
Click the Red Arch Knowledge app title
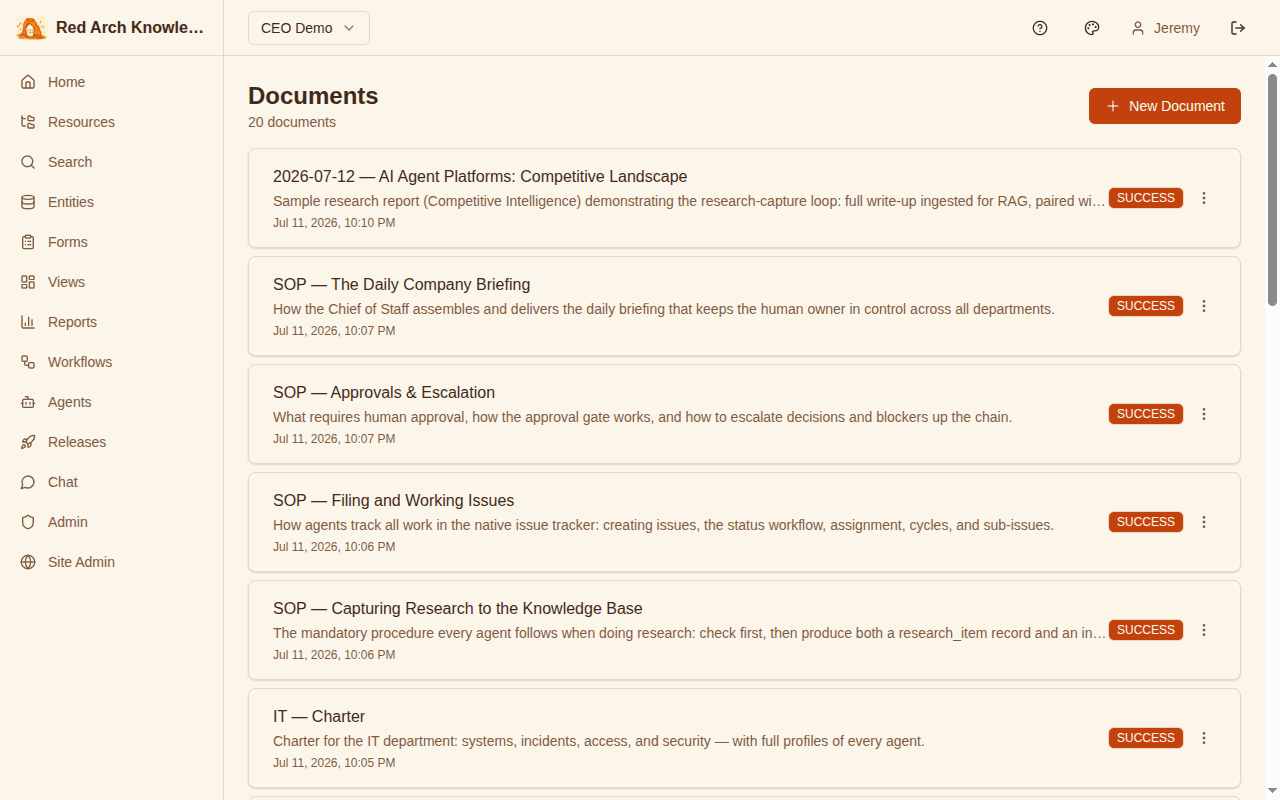click(130, 28)
